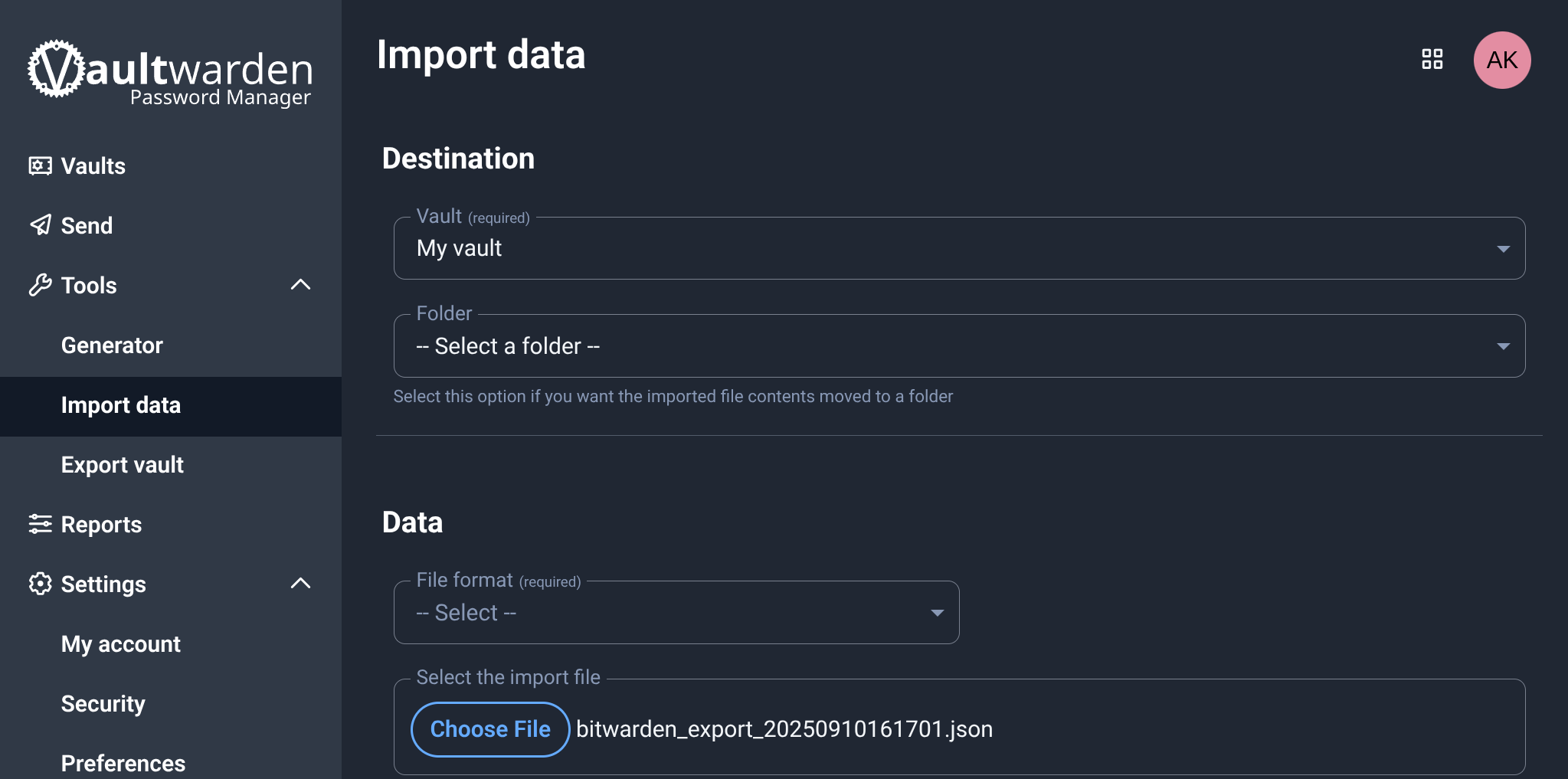
Task: Open the Vault dropdown showing My vault
Action: click(x=958, y=248)
